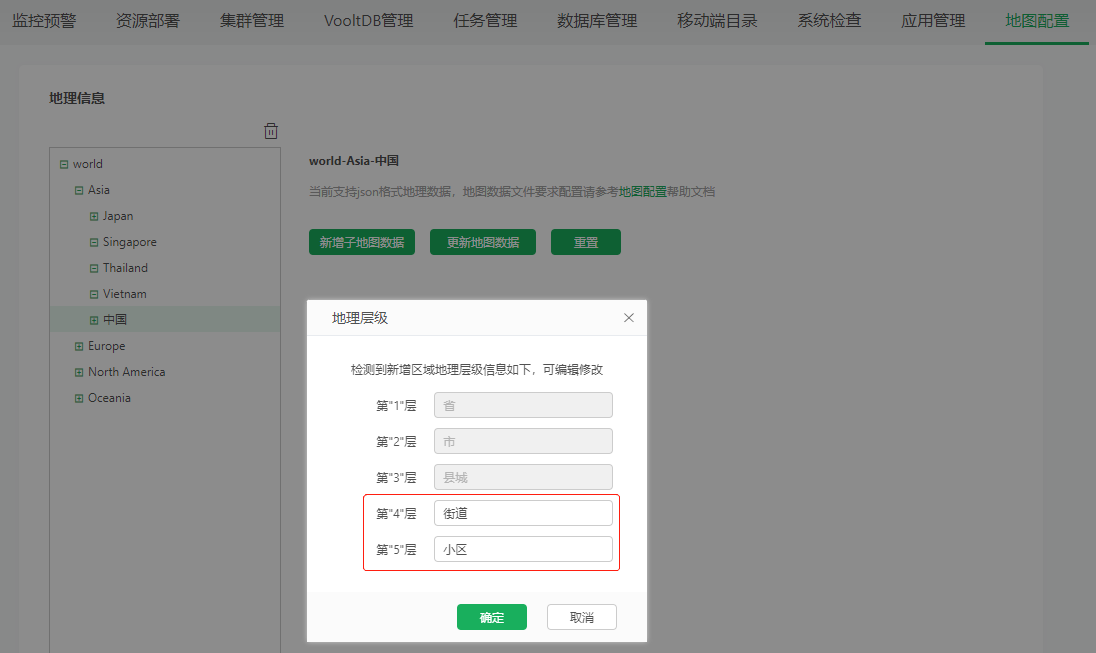Select Asia in the tree

click(99, 189)
